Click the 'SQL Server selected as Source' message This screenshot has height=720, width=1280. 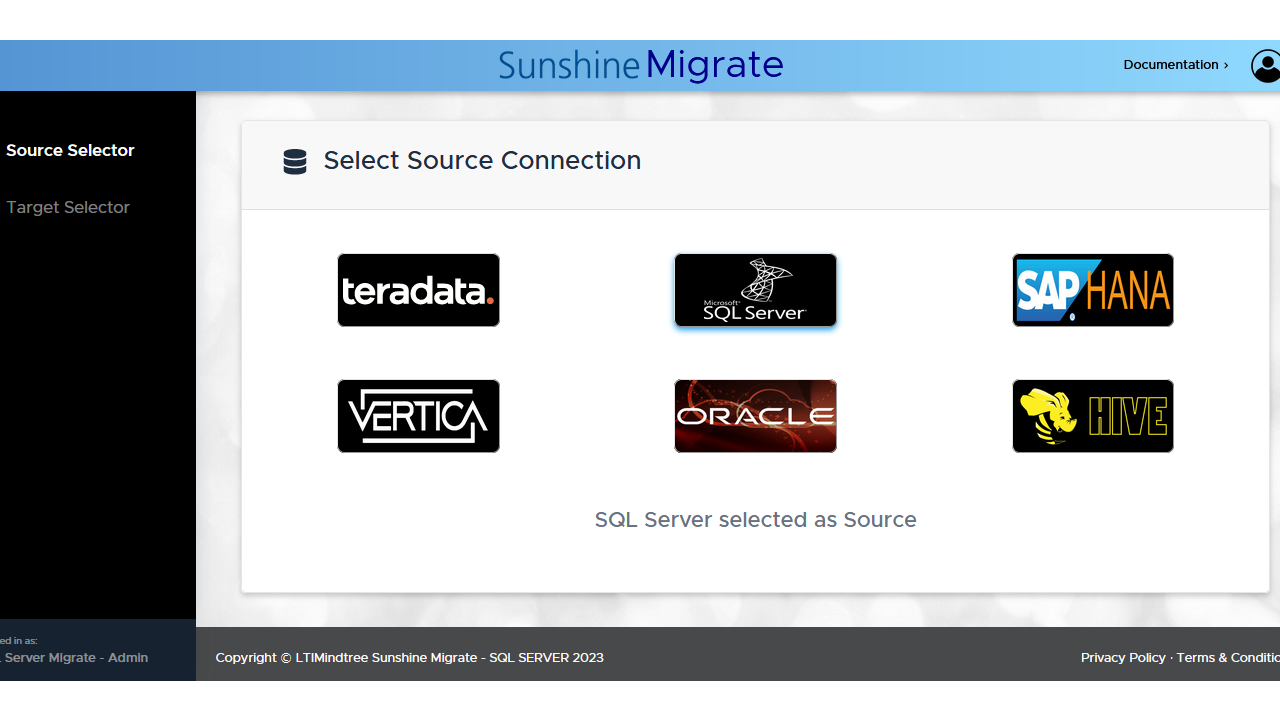tap(756, 520)
